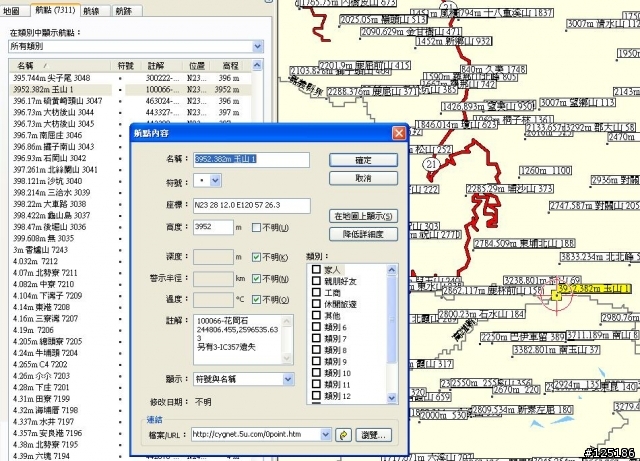Image resolution: width=640 pixels, height=461 pixels.
Task: Click the 降低詳細度 button
Action: click(x=363, y=234)
